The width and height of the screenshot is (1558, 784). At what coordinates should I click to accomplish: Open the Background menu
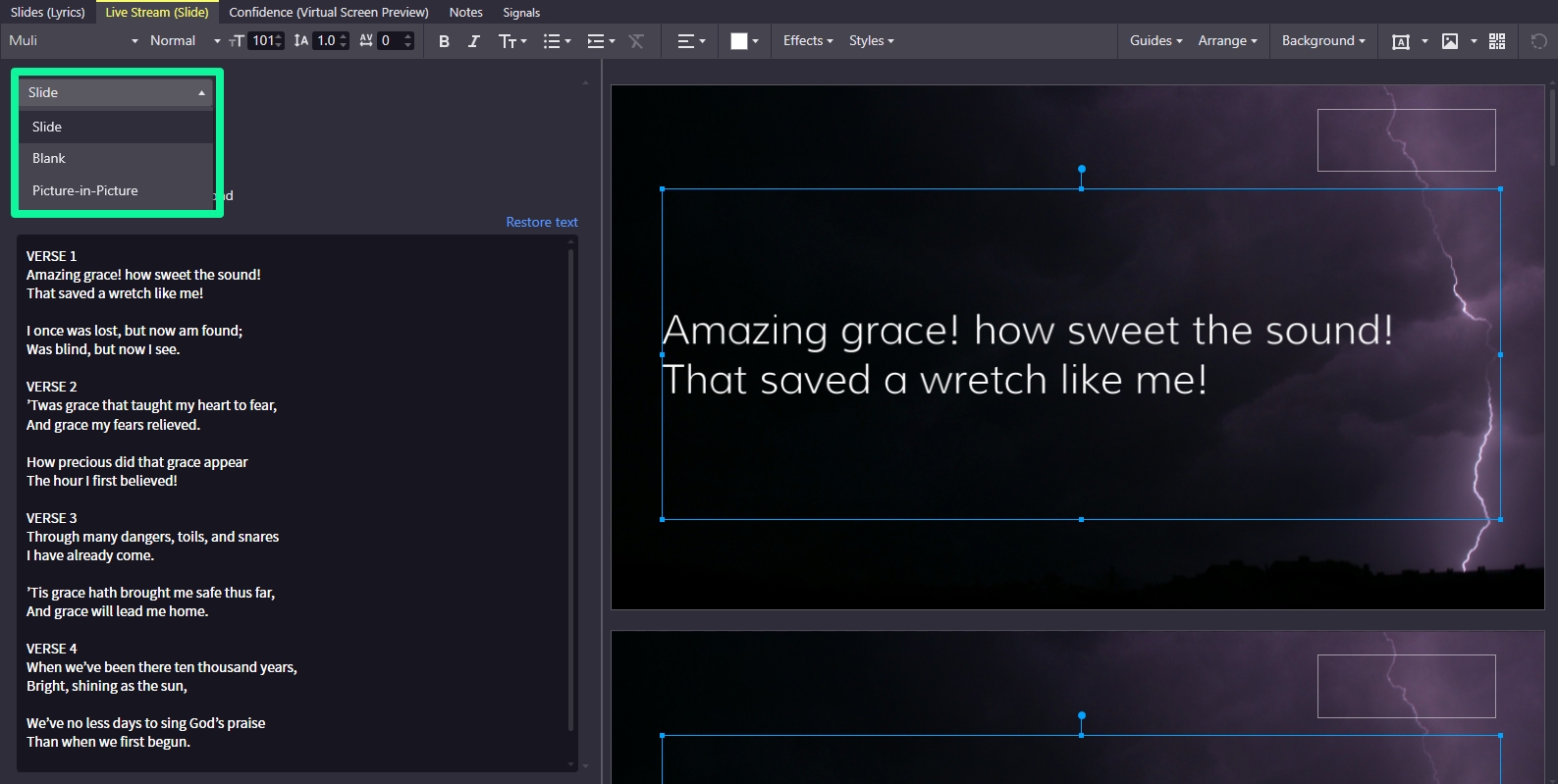(x=1323, y=40)
